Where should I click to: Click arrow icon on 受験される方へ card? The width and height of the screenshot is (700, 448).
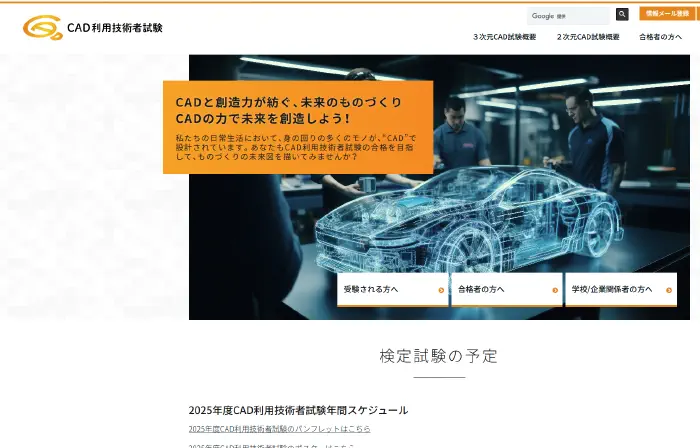441,290
